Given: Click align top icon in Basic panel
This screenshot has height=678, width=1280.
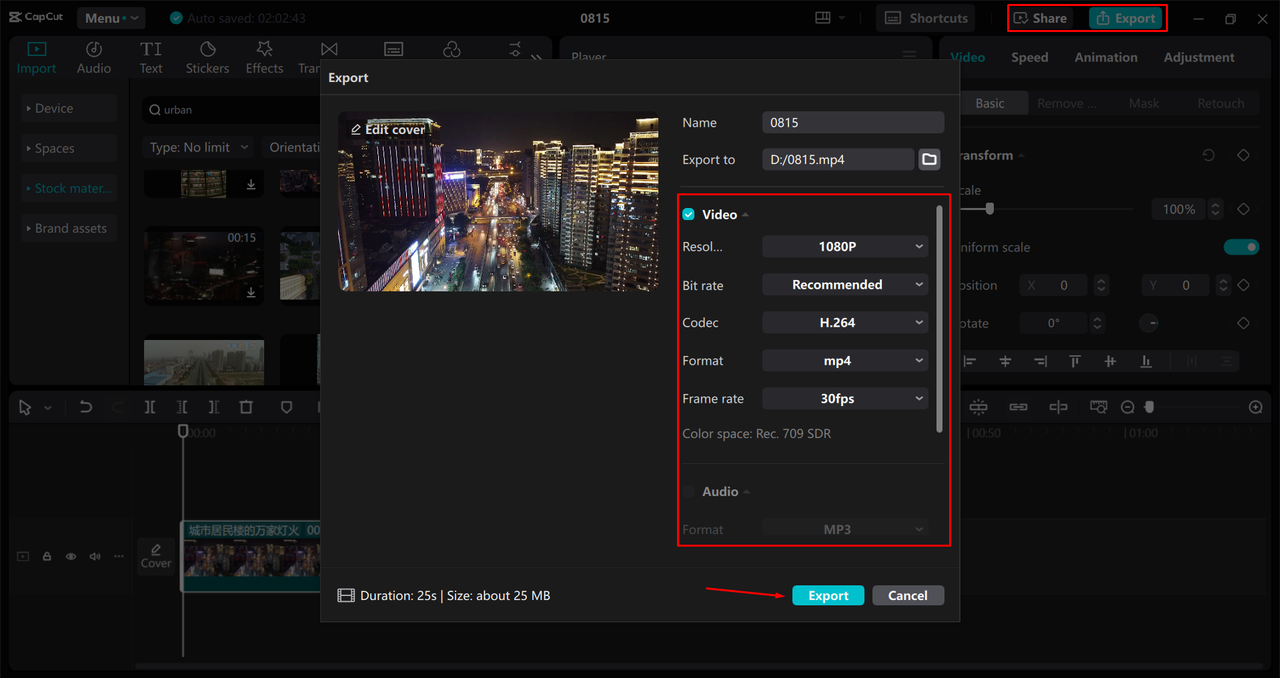Looking at the screenshot, I should [1075, 361].
